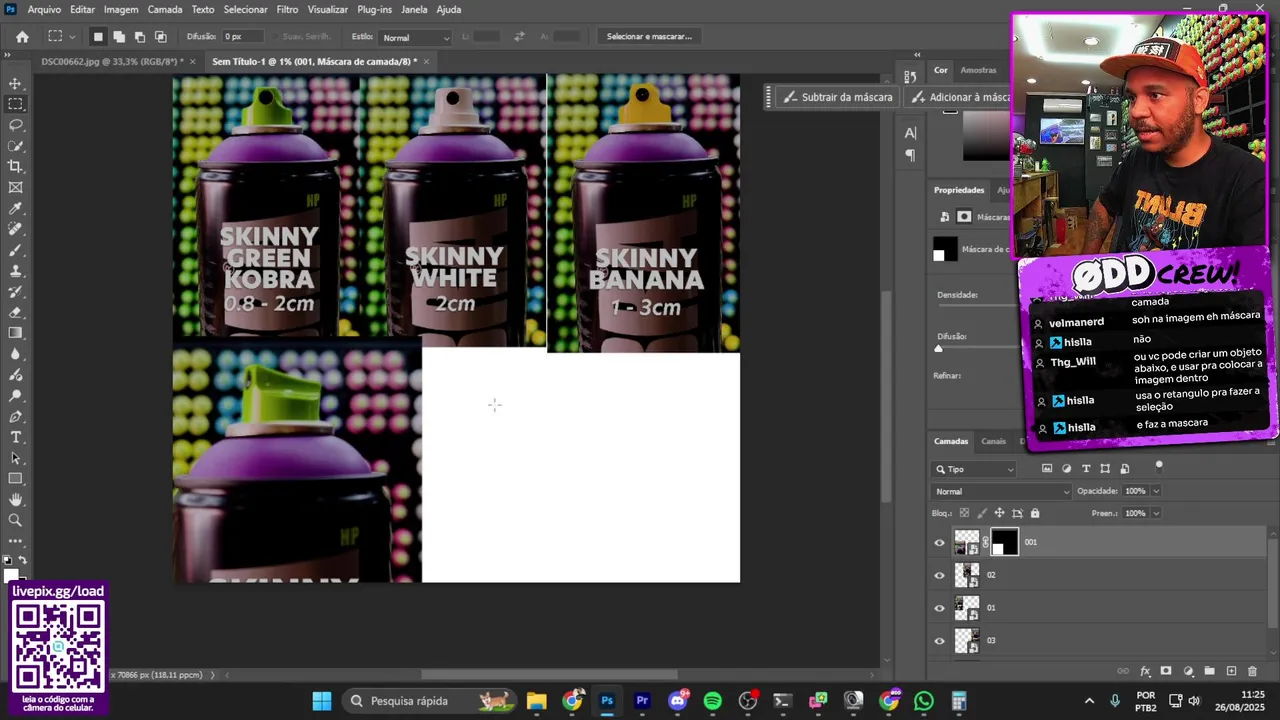Click the Home icon in options bar
This screenshot has width=1280, height=720.
(22, 37)
